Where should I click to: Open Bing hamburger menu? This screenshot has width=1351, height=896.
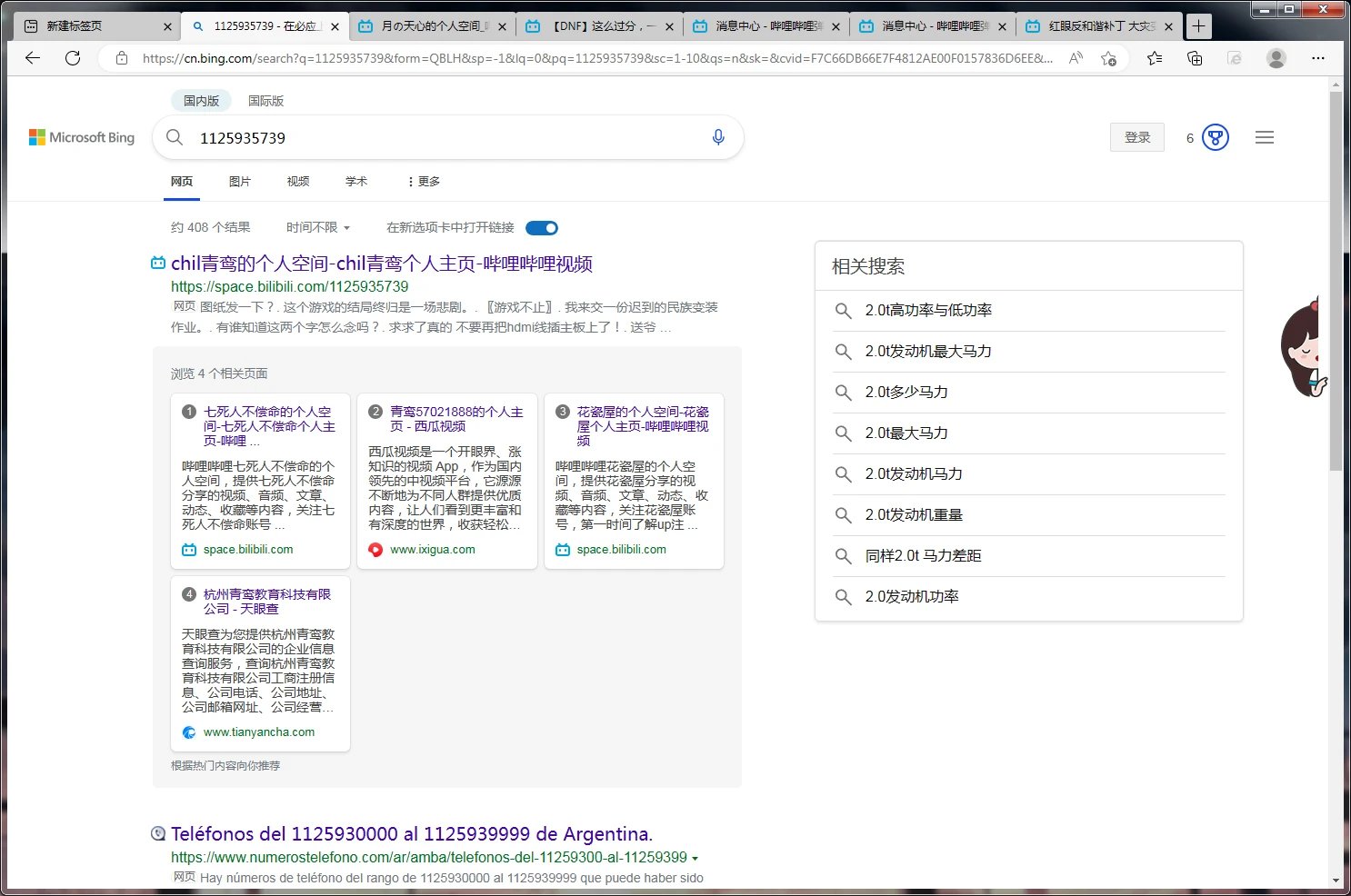pos(1265,137)
